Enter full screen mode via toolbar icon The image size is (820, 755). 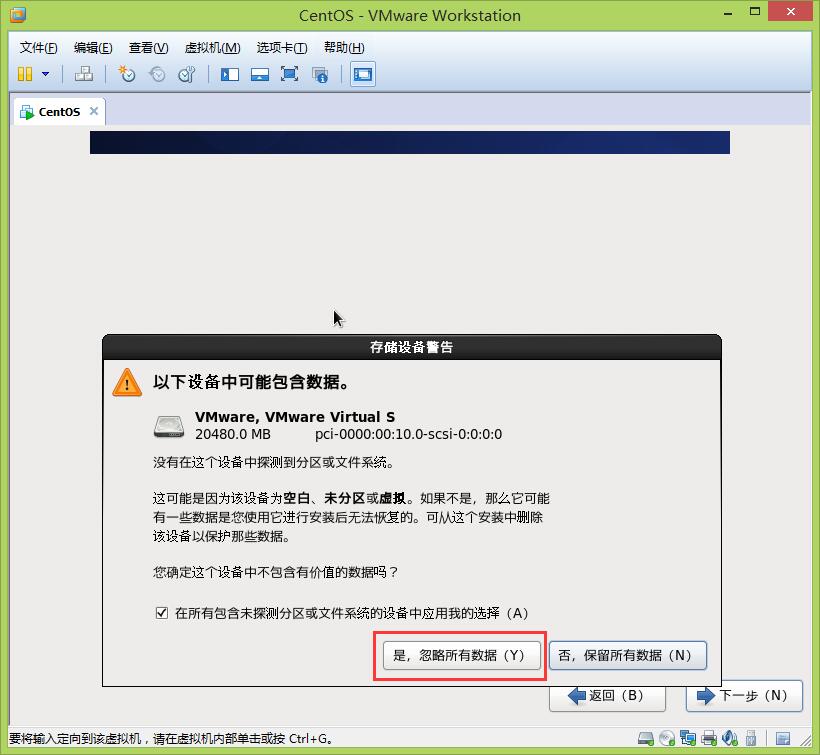click(x=289, y=73)
